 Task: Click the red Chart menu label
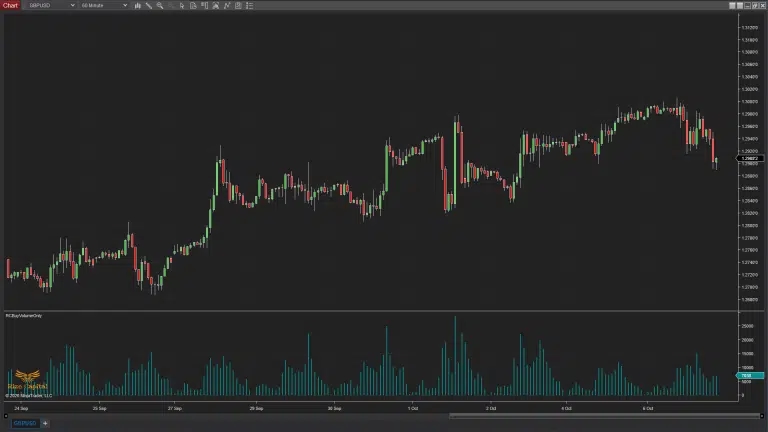coord(10,5)
